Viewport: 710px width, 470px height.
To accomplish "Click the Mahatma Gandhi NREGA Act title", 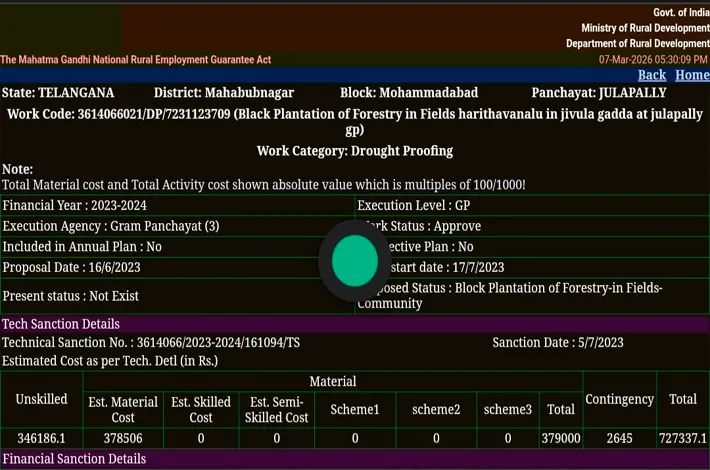I will pos(136,60).
